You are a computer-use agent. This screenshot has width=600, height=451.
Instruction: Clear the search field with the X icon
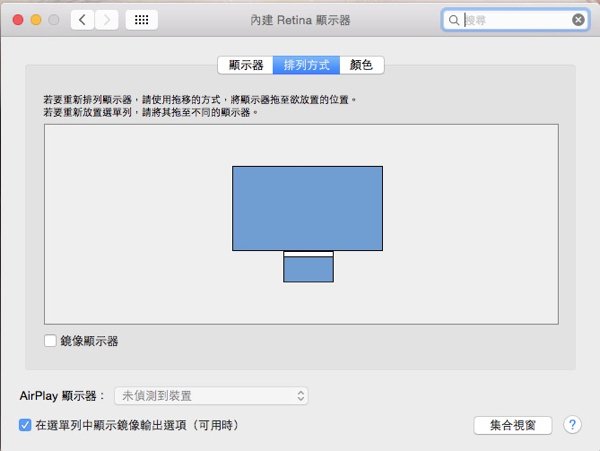[x=578, y=20]
